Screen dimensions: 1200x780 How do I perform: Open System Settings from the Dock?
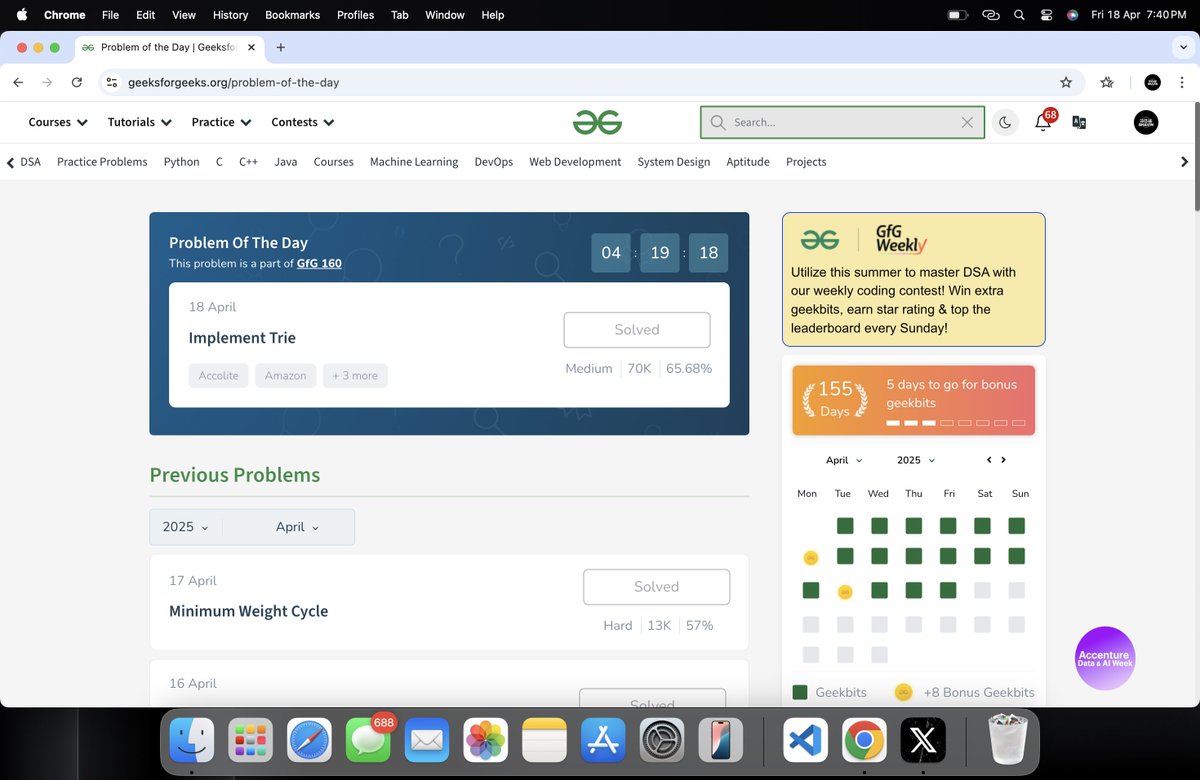pos(663,741)
